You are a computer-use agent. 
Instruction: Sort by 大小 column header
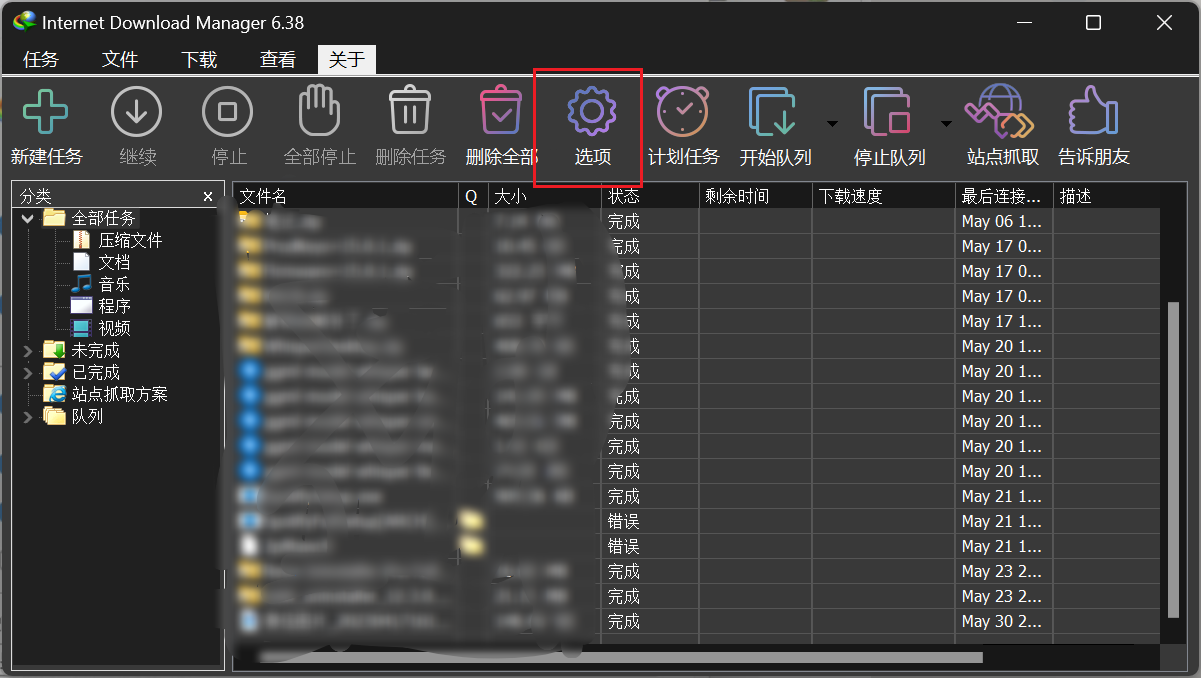coord(544,197)
